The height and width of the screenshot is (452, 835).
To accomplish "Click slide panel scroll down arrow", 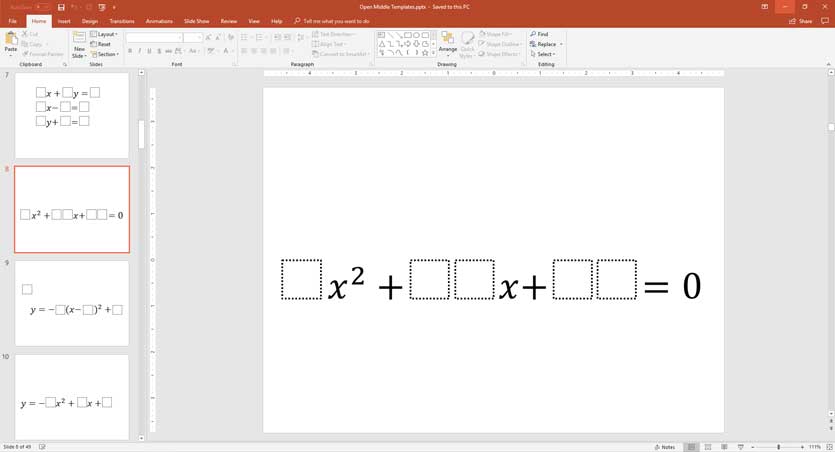I will pyautogui.click(x=141, y=438).
